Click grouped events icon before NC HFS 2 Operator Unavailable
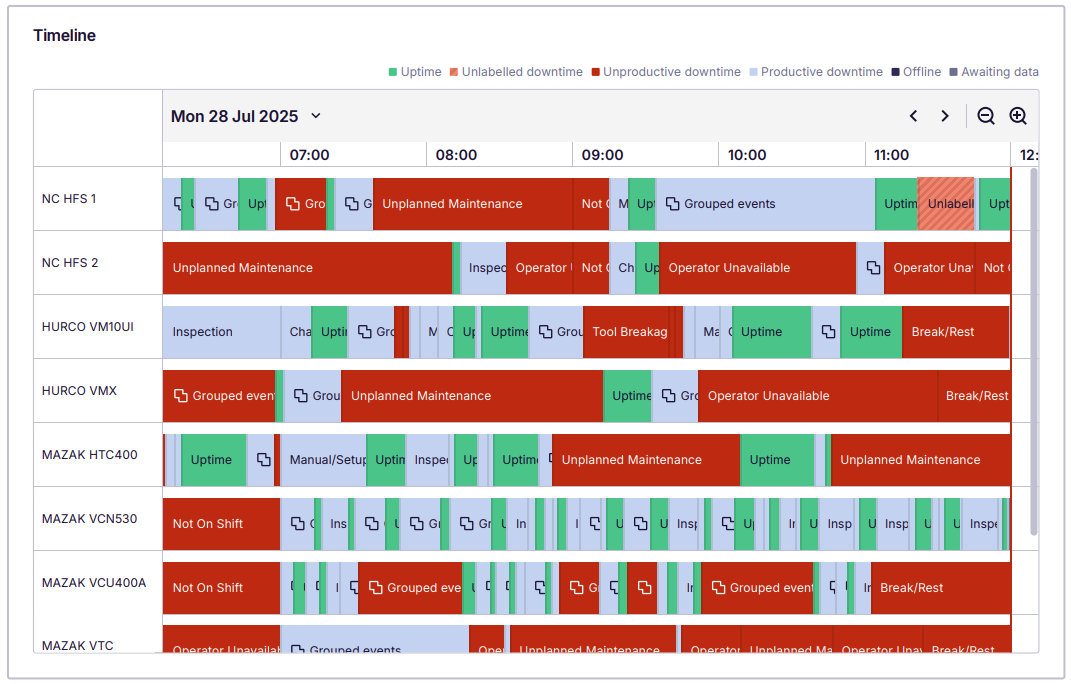Viewport: 1071px width, 684px height. coord(872,268)
